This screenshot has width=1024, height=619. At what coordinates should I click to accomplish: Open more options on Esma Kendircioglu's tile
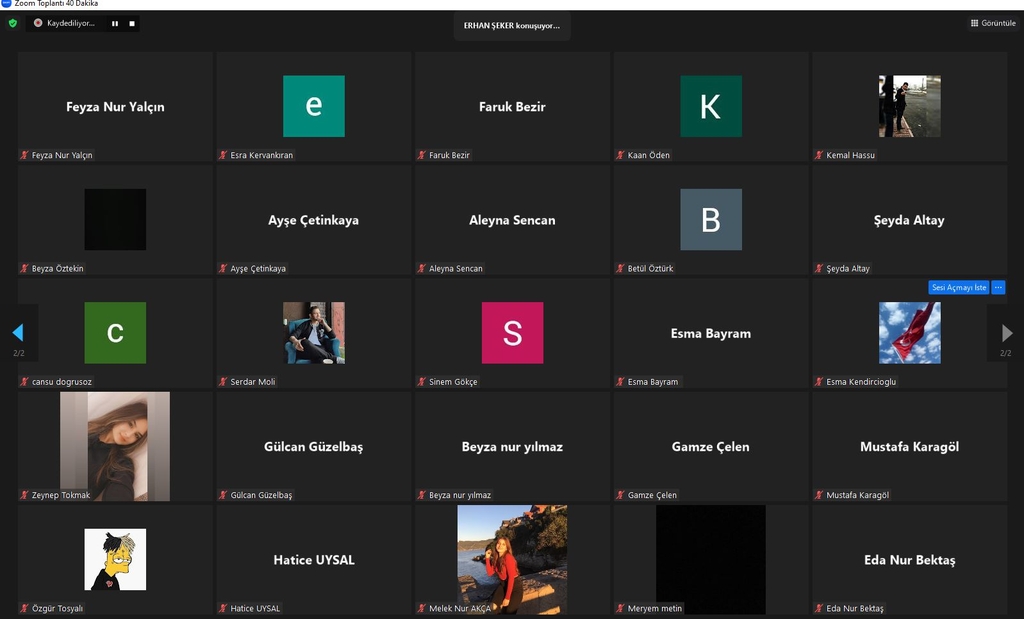point(998,287)
